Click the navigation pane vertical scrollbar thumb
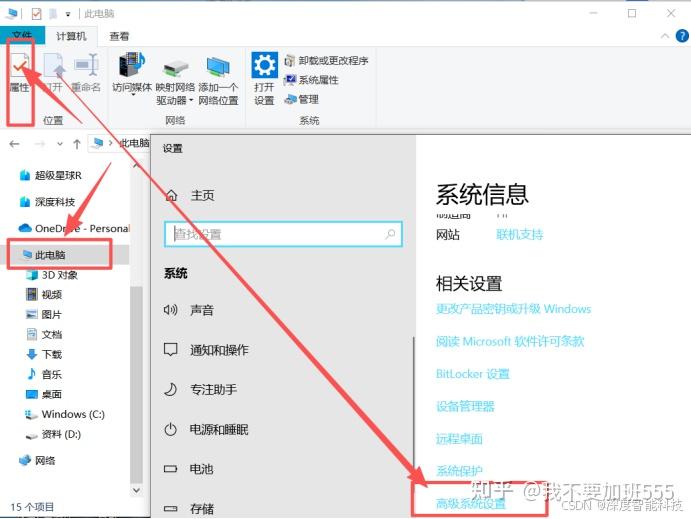This screenshot has width=691, height=519. (137, 383)
